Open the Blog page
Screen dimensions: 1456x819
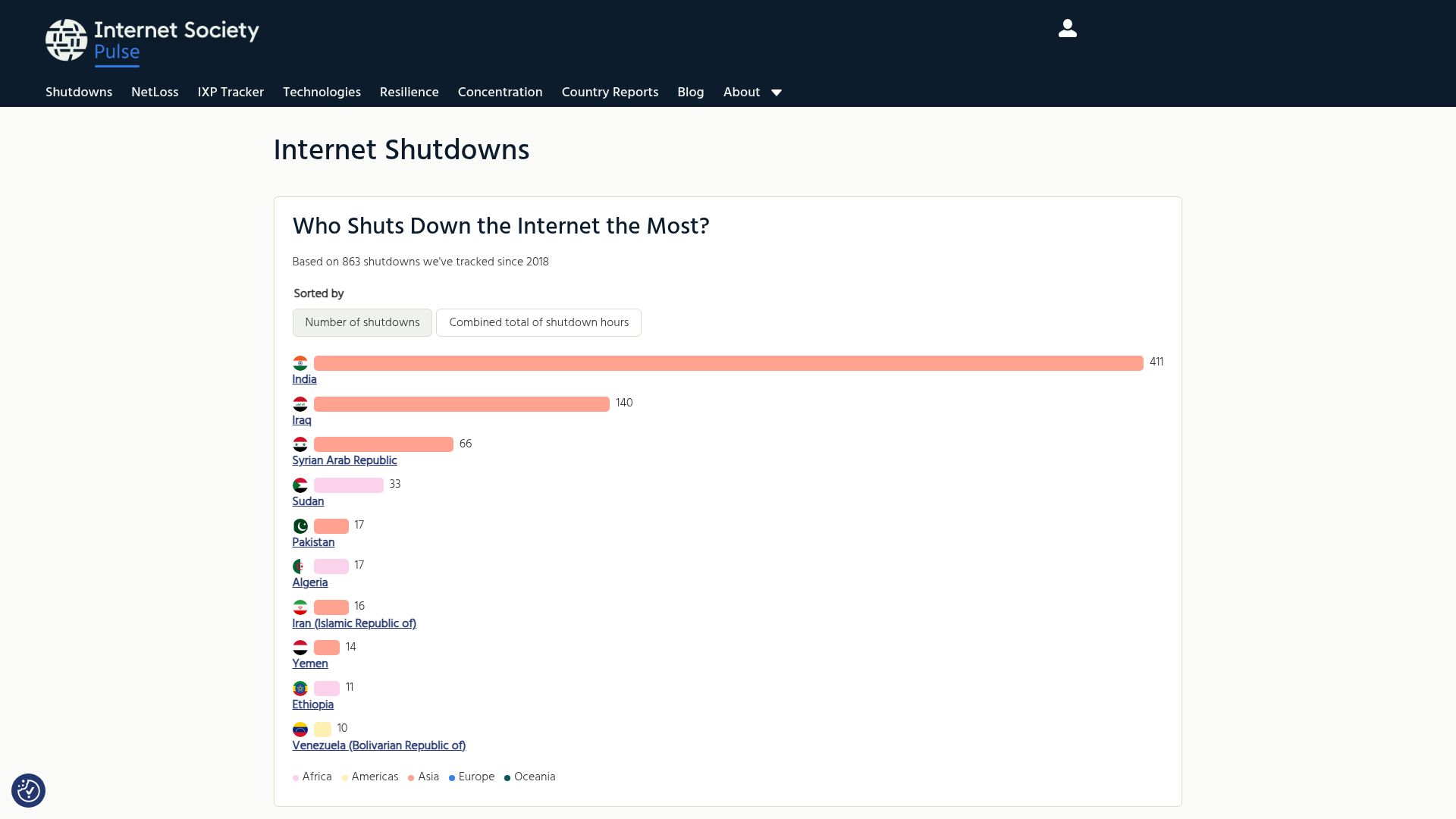click(x=691, y=92)
